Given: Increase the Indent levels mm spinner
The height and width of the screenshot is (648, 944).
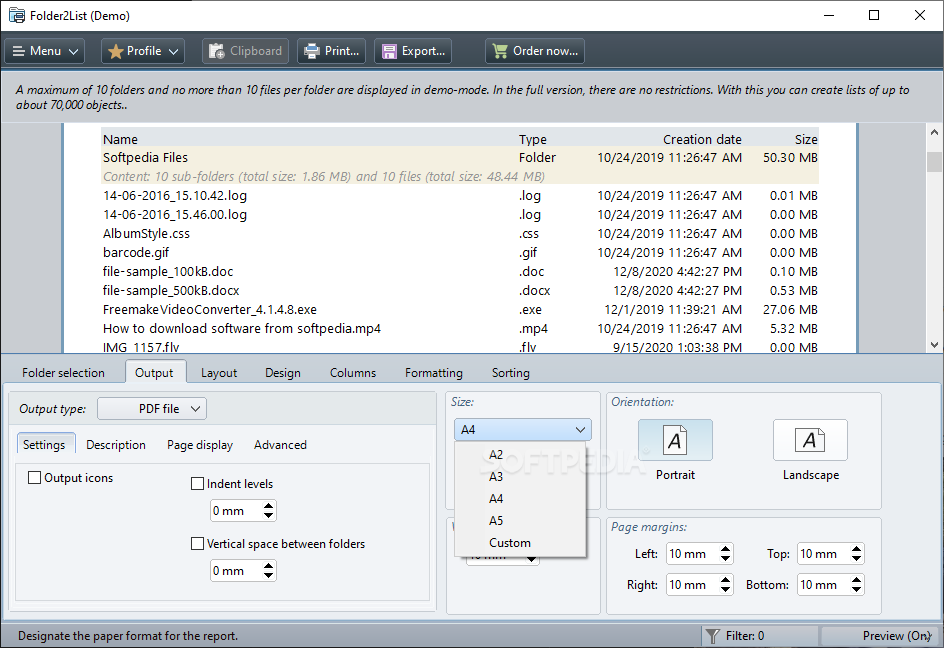Looking at the screenshot, I should point(269,506).
